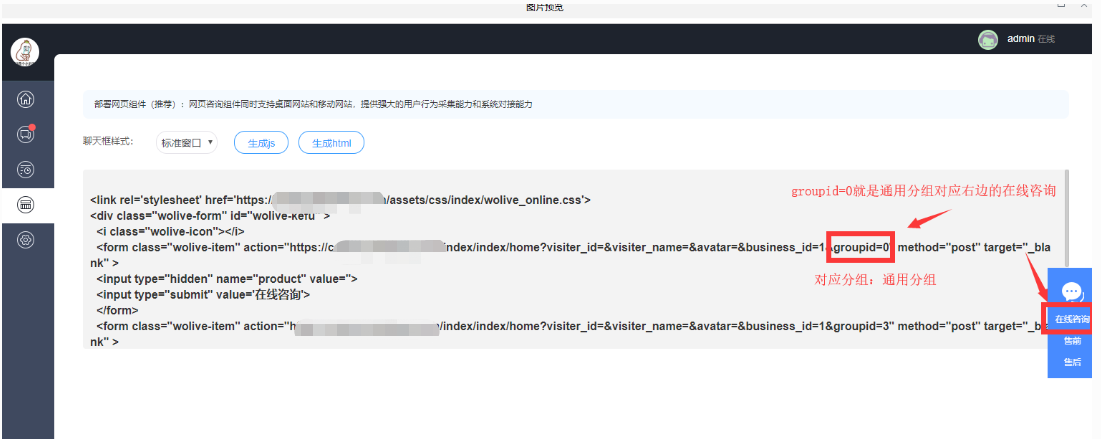Click the 图片预览 window title

pyautogui.click(x=544, y=7)
